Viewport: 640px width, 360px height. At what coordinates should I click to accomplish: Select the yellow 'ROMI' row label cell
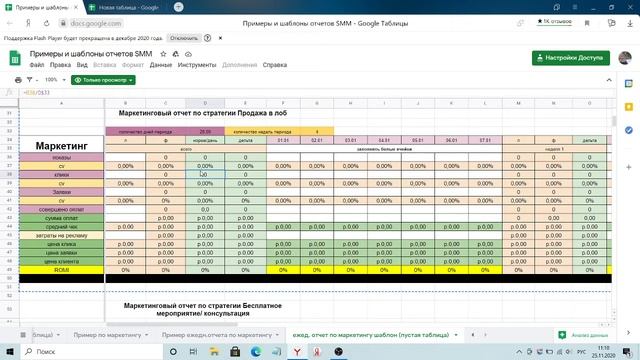[62, 270]
